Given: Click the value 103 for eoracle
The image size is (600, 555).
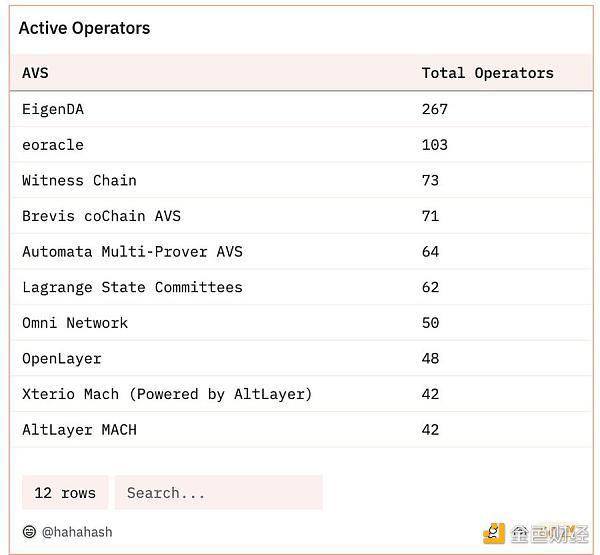Looking at the screenshot, I should (435, 145).
